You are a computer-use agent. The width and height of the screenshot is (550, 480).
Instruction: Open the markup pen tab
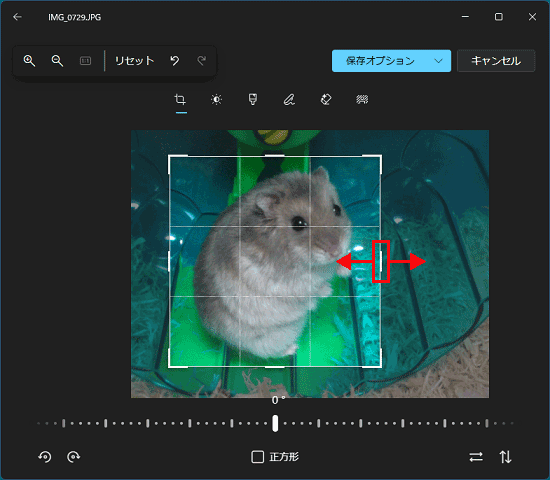(289, 100)
